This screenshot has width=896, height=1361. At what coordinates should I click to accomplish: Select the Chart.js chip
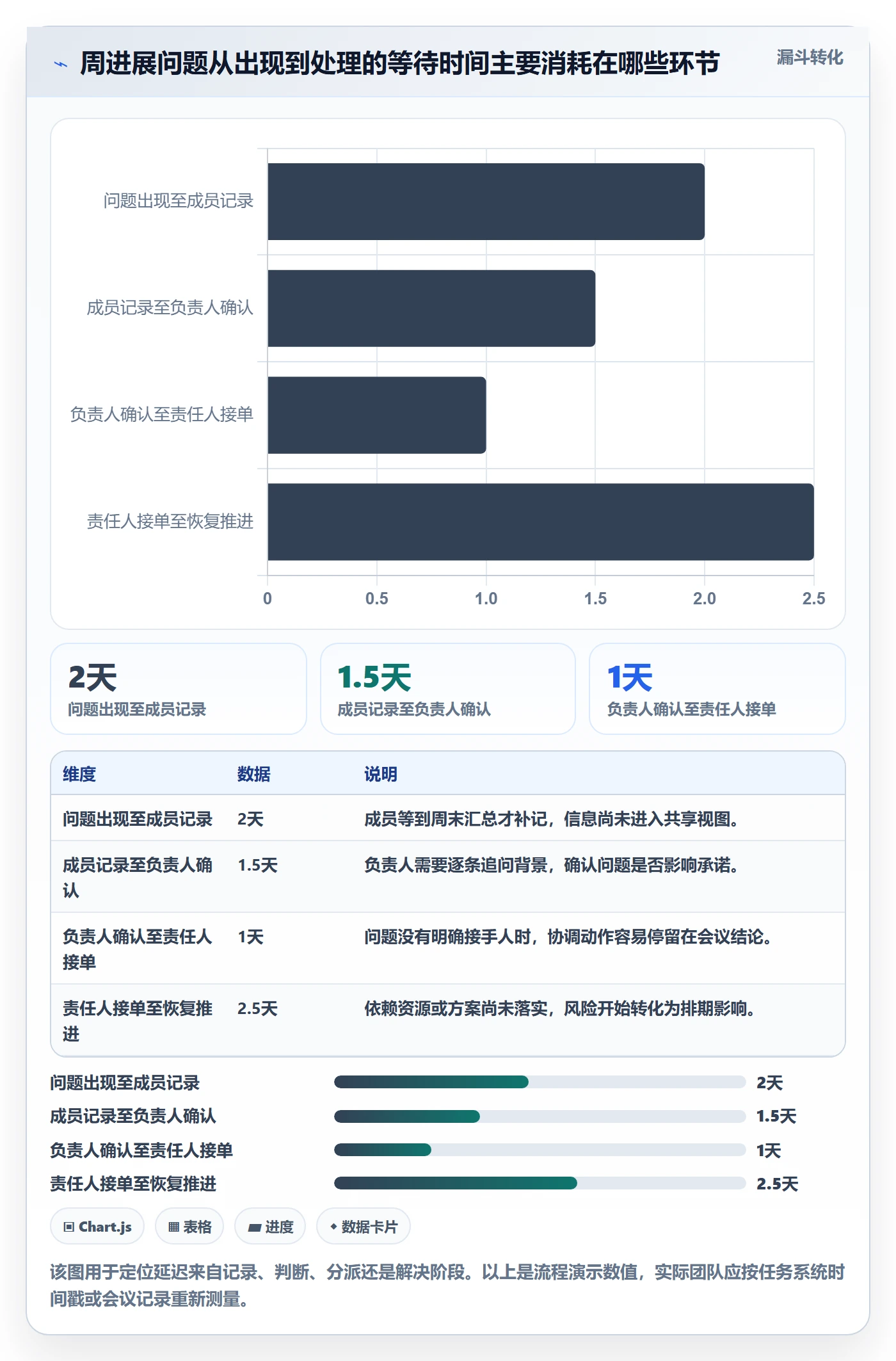click(97, 1227)
